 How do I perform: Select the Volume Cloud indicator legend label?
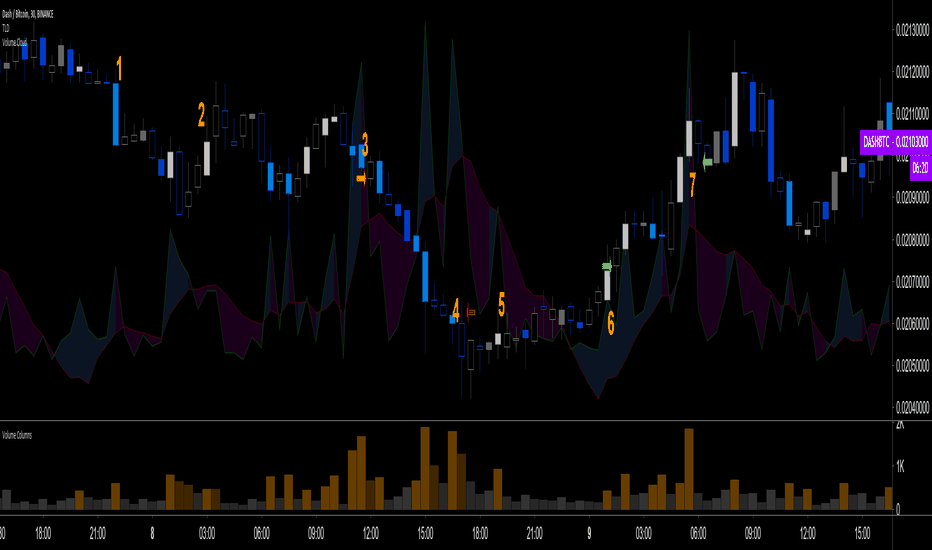click(14, 42)
